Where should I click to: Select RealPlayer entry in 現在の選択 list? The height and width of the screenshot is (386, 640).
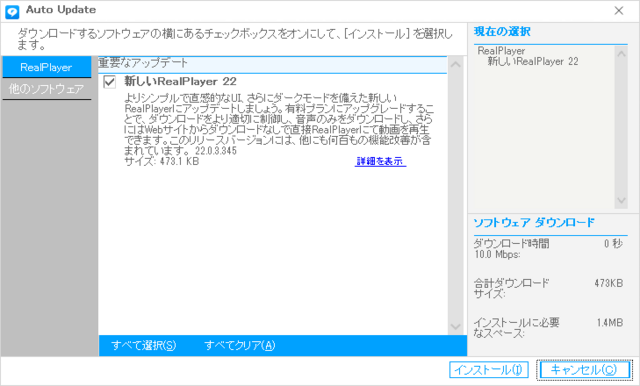501,51
